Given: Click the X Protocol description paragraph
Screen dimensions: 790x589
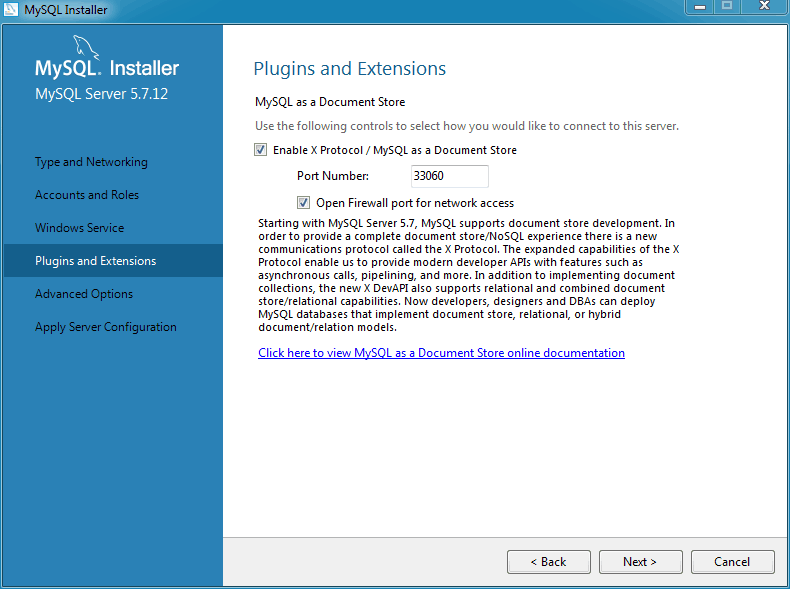Looking at the screenshot, I should tap(469, 275).
